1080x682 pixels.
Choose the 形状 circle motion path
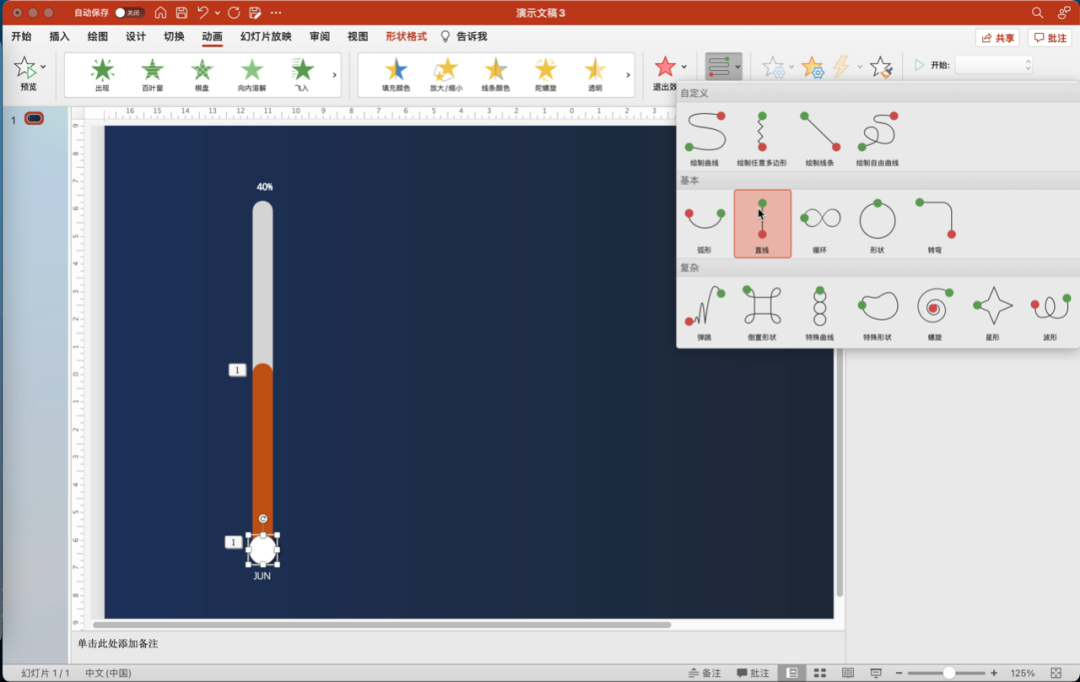[x=877, y=225]
